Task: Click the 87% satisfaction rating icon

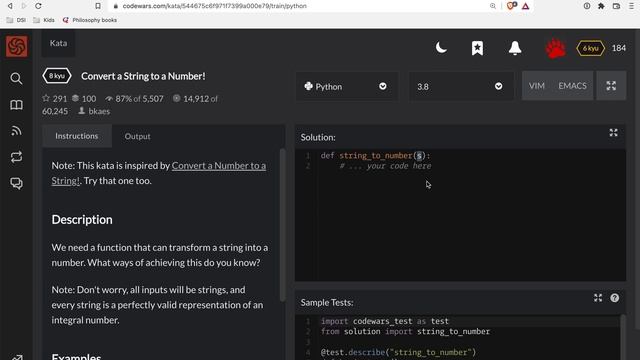Action: [109, 98]
